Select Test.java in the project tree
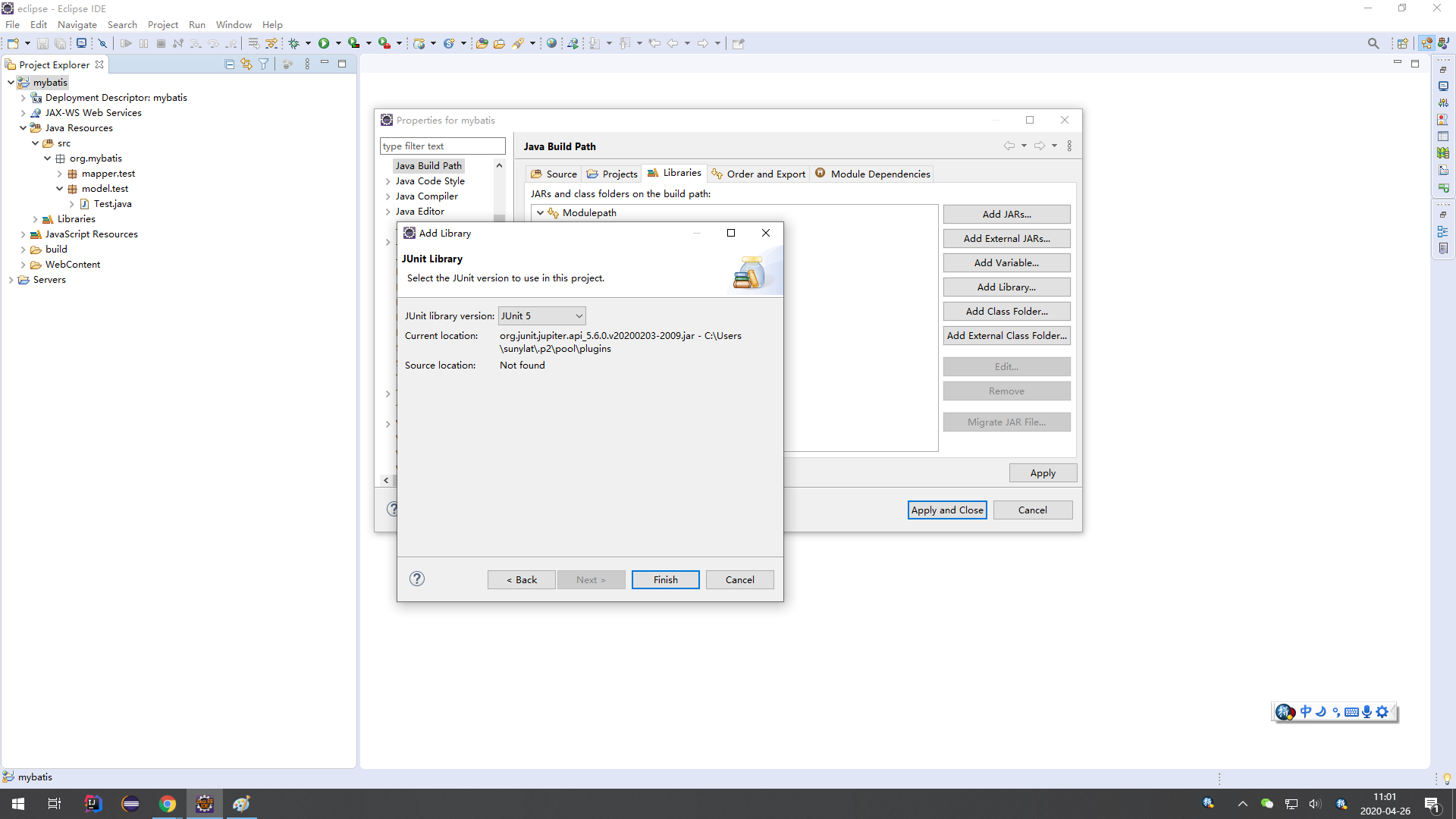This screenshot has height=819, width=1456. 112,204
